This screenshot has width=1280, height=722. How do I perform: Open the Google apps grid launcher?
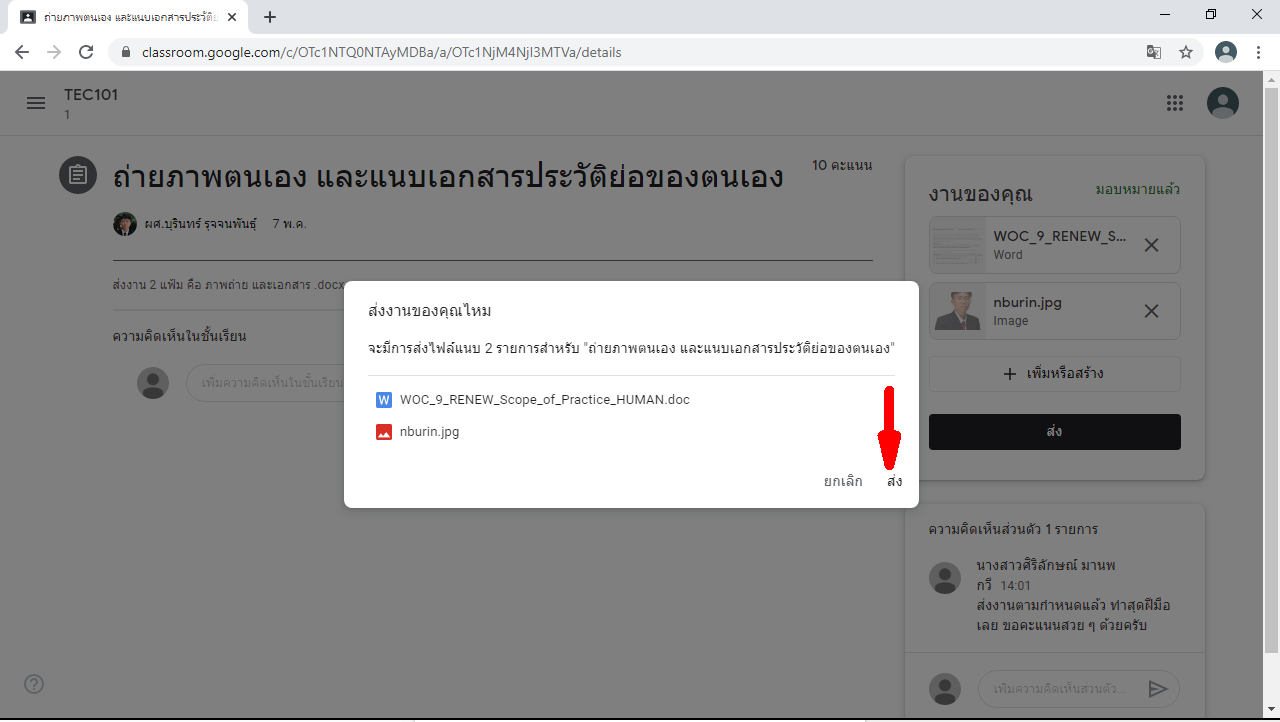pos(1175,103)
